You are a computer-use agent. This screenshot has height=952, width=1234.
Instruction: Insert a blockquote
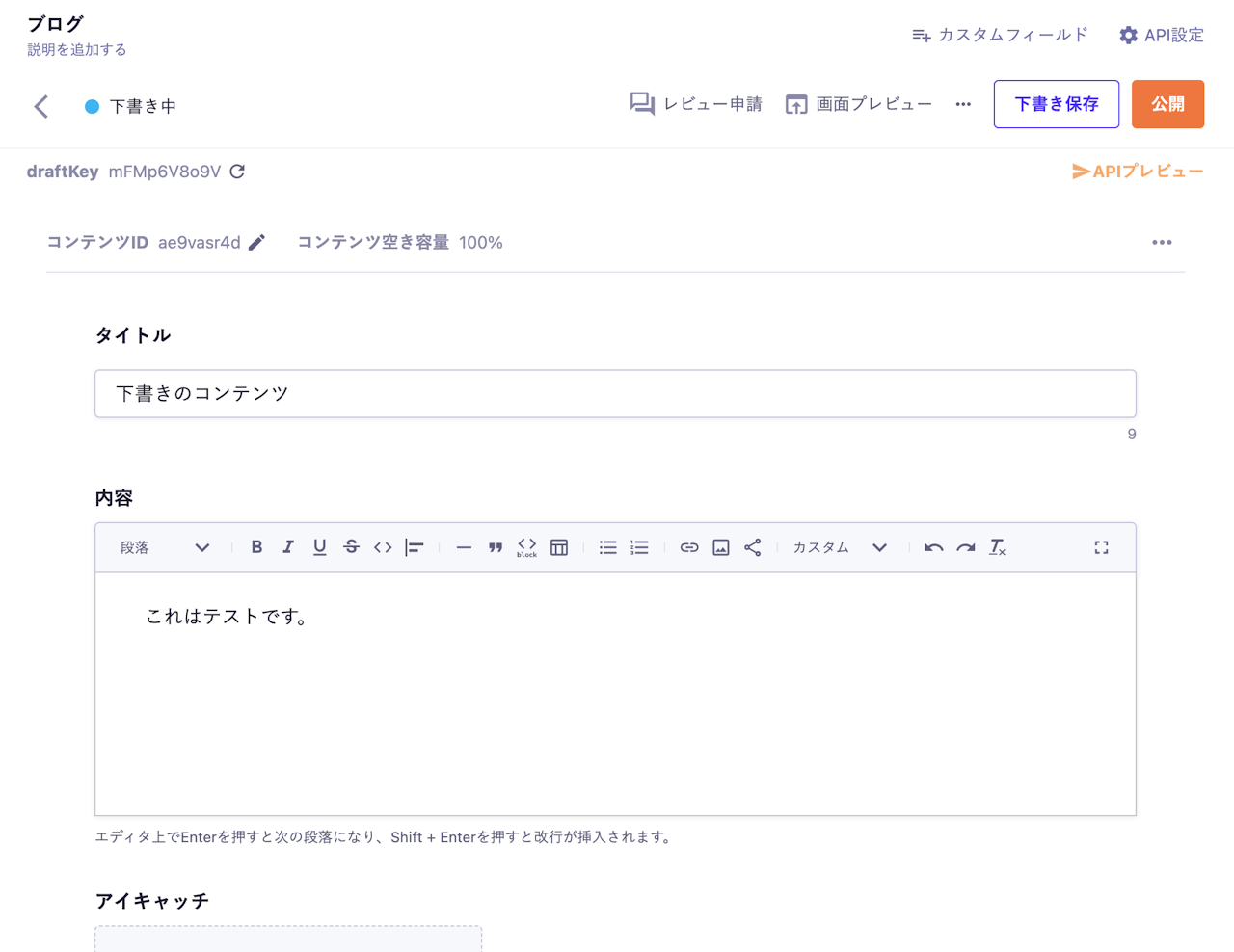(495, 546)
